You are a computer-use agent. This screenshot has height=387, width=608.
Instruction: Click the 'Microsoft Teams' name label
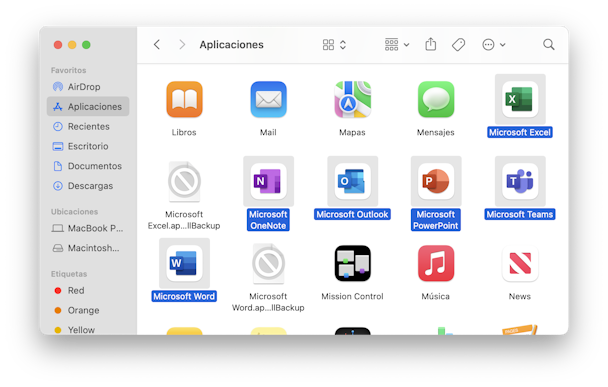click(x=520, y=214)
